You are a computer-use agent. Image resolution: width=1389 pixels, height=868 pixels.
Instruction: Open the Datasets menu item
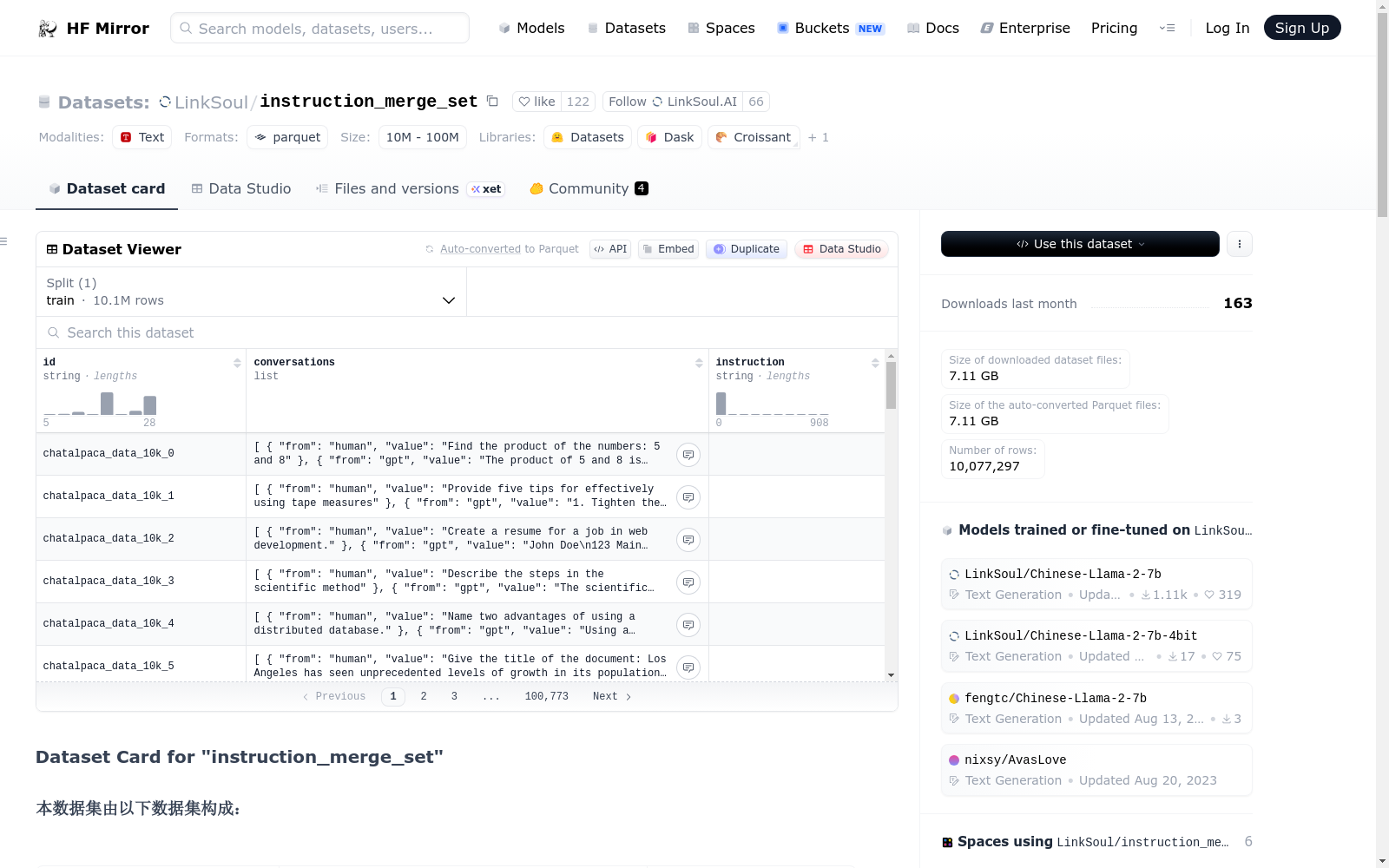(x=626, y=29)
